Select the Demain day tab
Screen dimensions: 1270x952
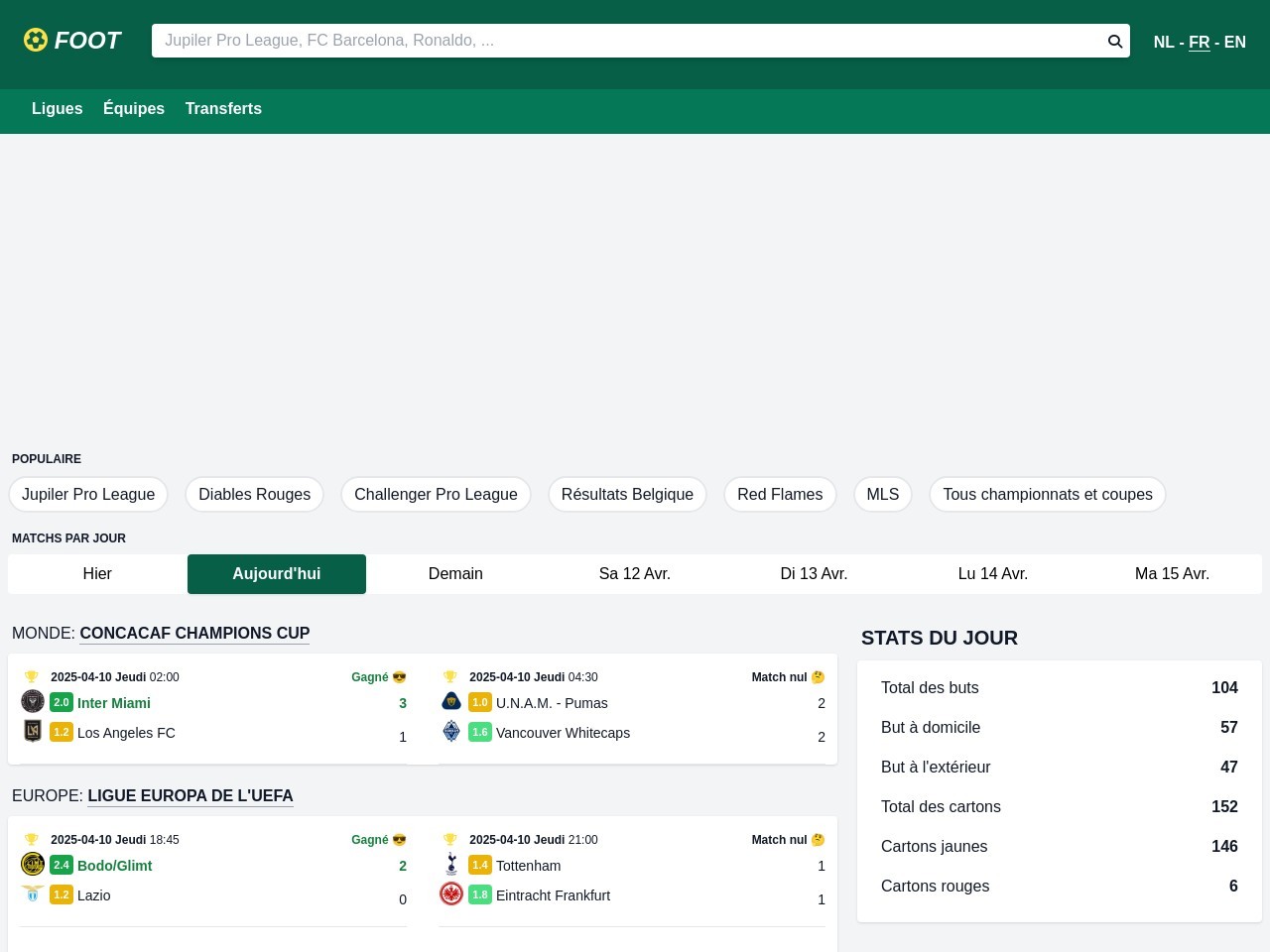[455, 574]
